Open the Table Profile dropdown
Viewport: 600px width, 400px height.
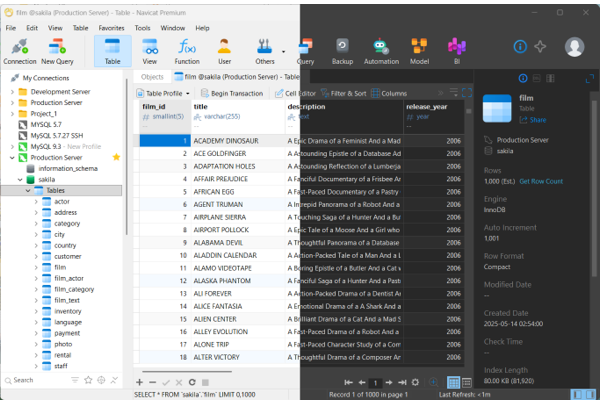point(163,93)
